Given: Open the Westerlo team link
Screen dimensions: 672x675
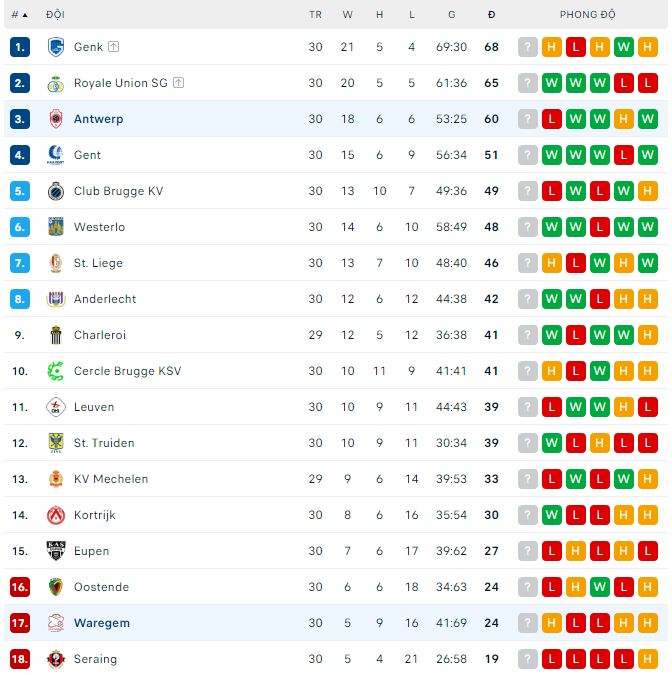Looking at the screenshot, I should [x=99, y=227].
